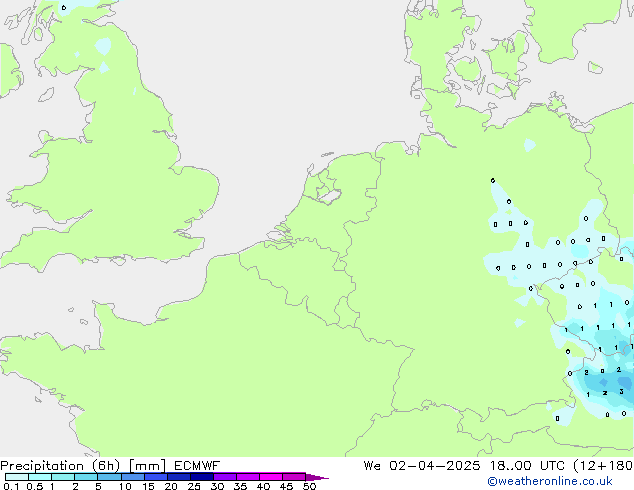Click the 'Precipitation (6h)' title text
Image resolution: width=634 pixels, height=490 pixels.
(x=60, y=466)
